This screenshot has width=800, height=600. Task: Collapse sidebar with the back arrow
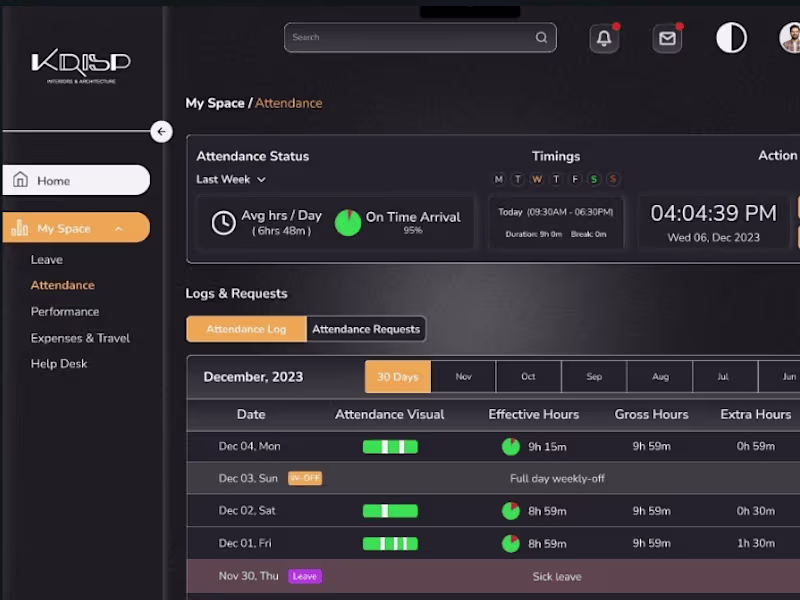[161, 132]
